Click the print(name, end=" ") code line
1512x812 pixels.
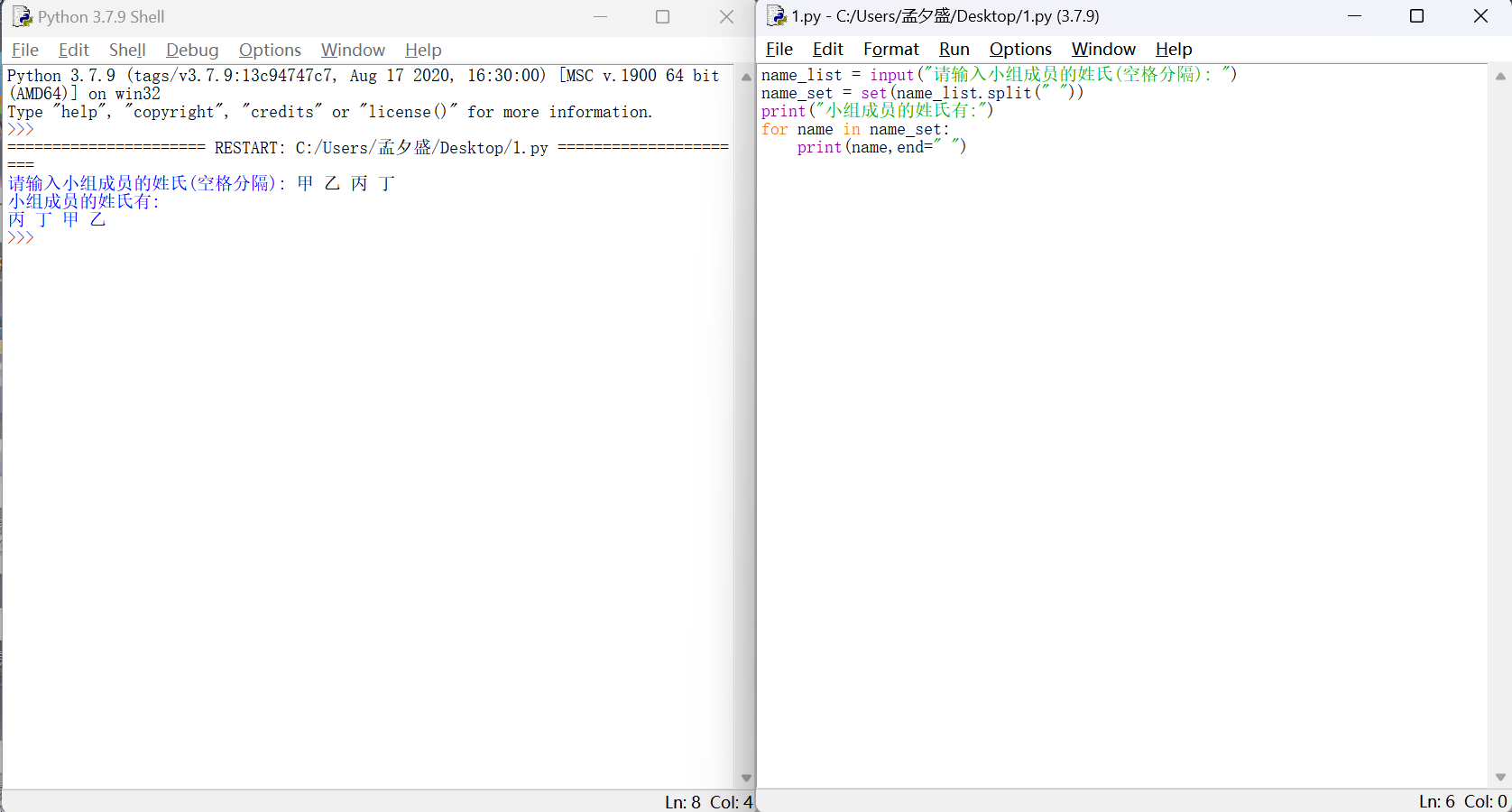[x=880, y=147]
